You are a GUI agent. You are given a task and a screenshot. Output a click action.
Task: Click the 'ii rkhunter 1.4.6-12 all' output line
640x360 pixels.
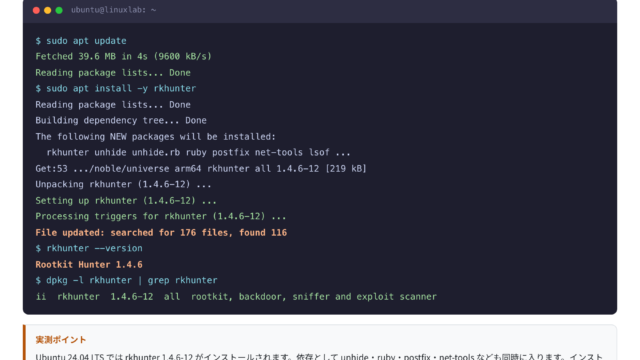pyautogui.click(x=236, y=297)
